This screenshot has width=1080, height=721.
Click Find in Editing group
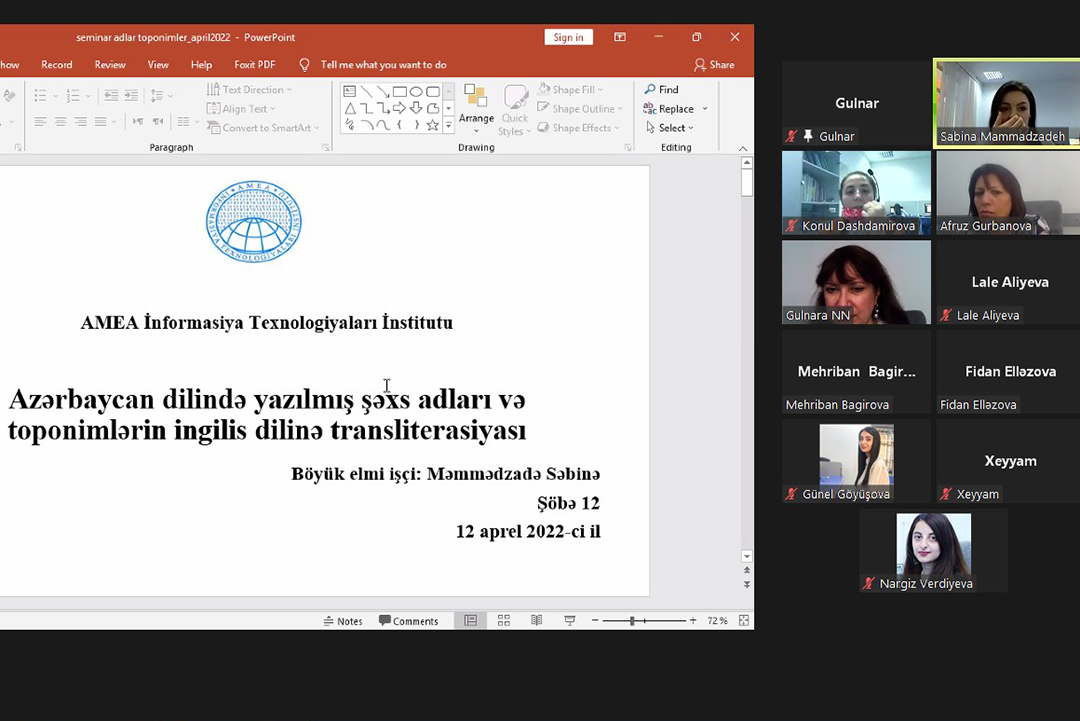click(x=662, y=90)
